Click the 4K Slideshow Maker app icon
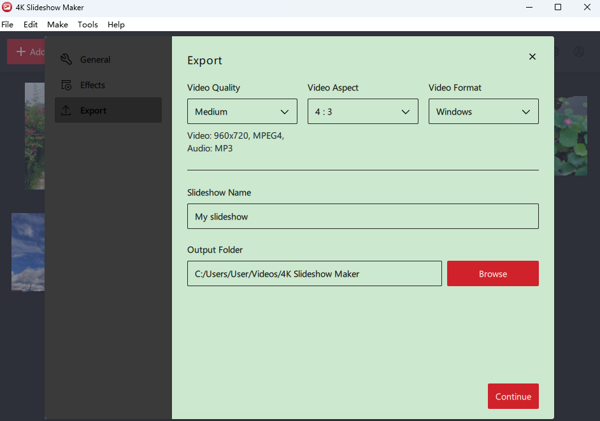The image size is (600, 421). coord(8,7)
